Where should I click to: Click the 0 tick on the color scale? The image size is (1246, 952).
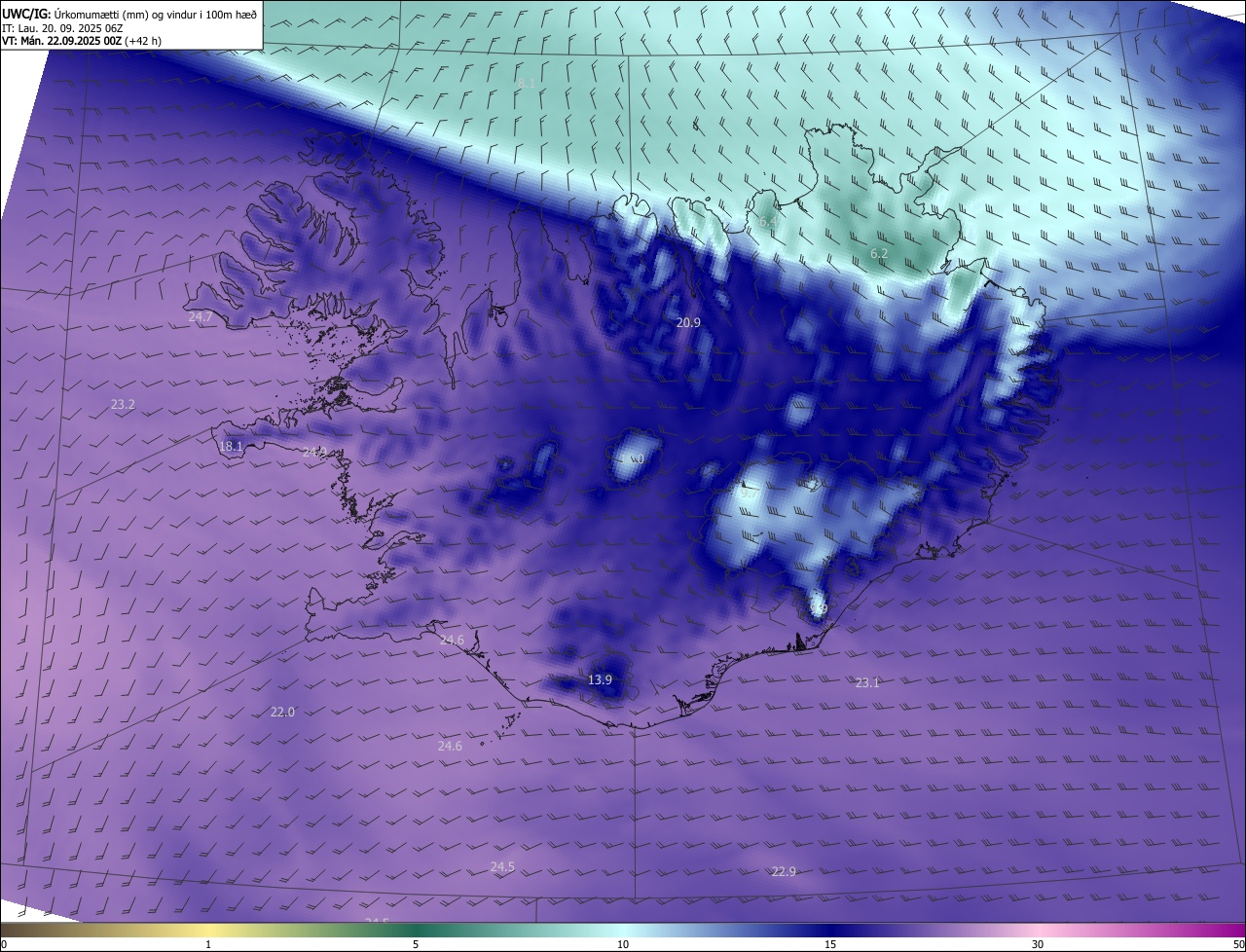[4, 944]
